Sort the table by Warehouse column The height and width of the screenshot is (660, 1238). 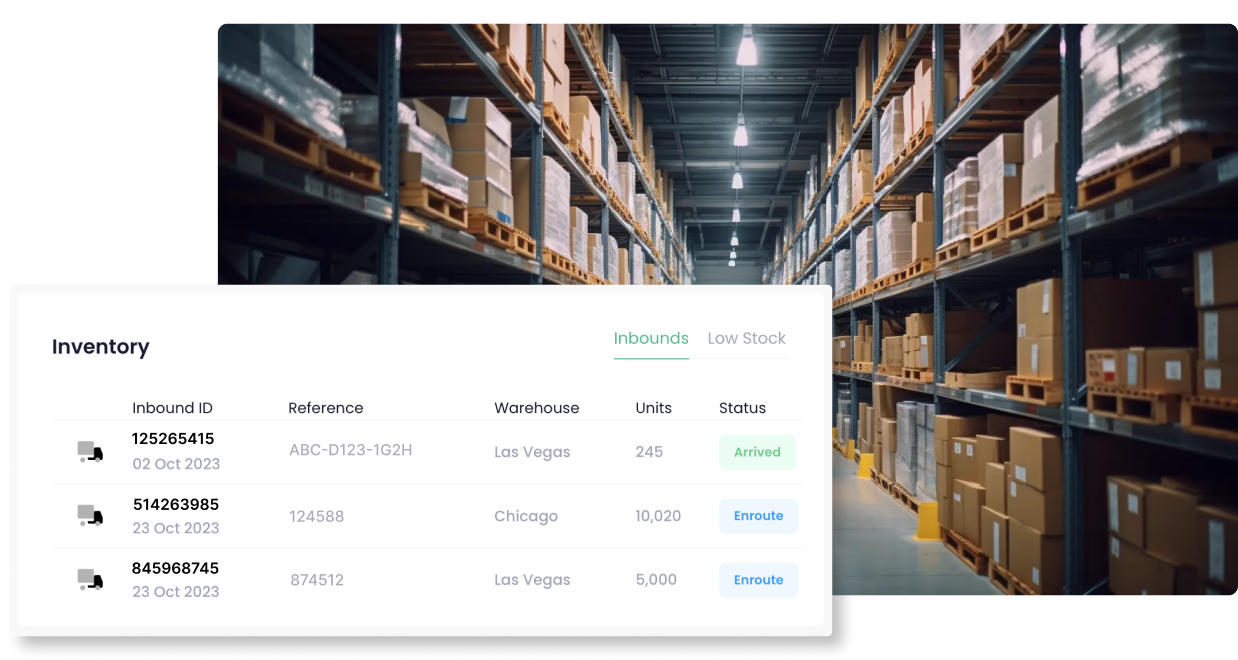pyautogui.click(x=536, y=407)
